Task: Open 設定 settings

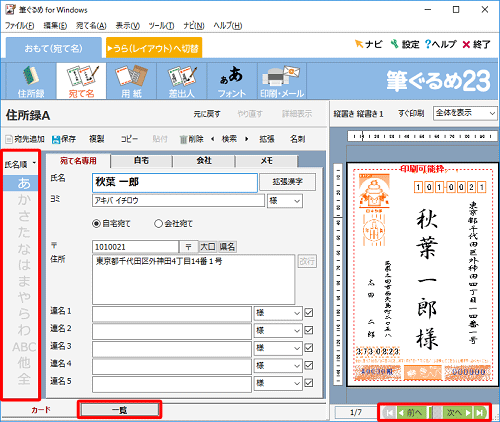Action: (405, 44)
